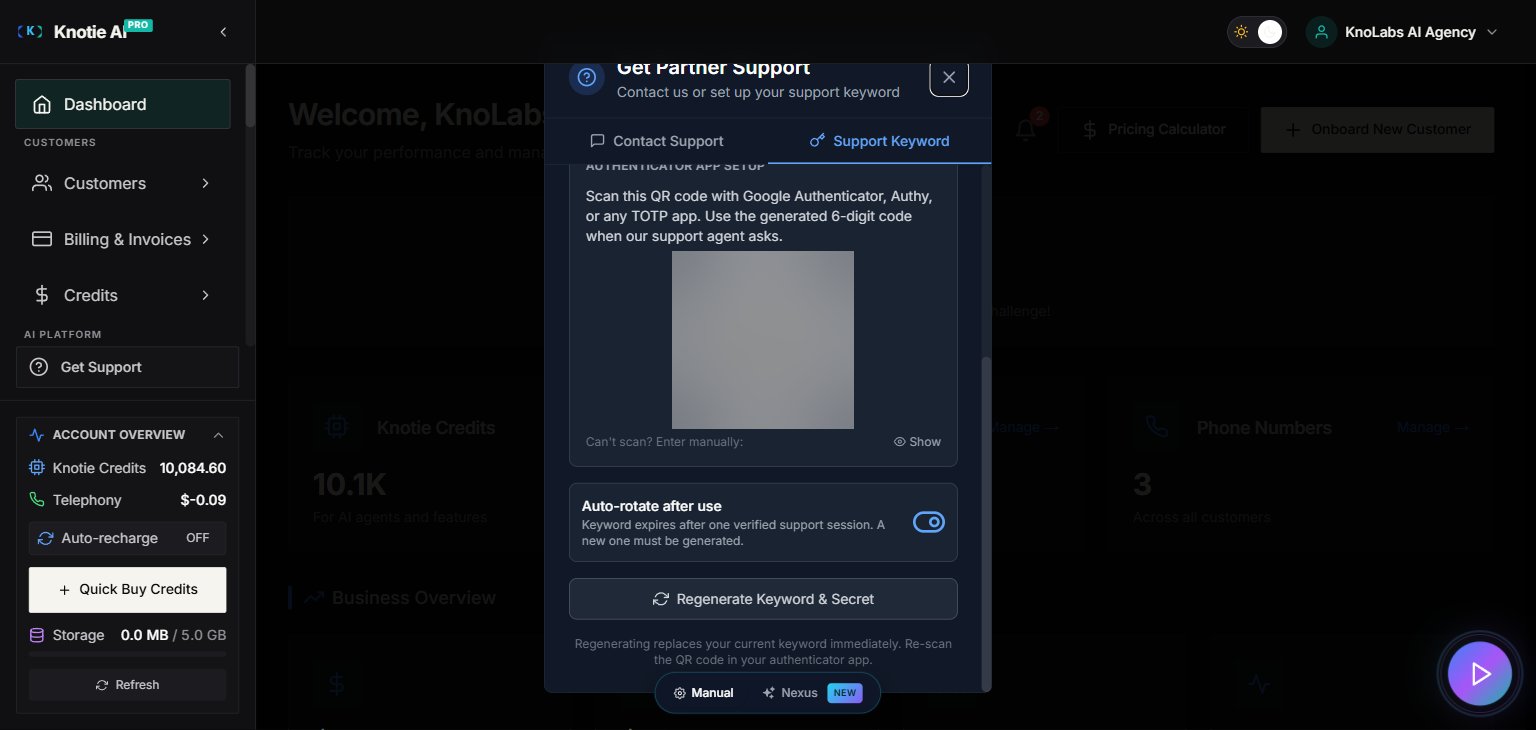Click Onboard New Customer button

click(1377, 130)
